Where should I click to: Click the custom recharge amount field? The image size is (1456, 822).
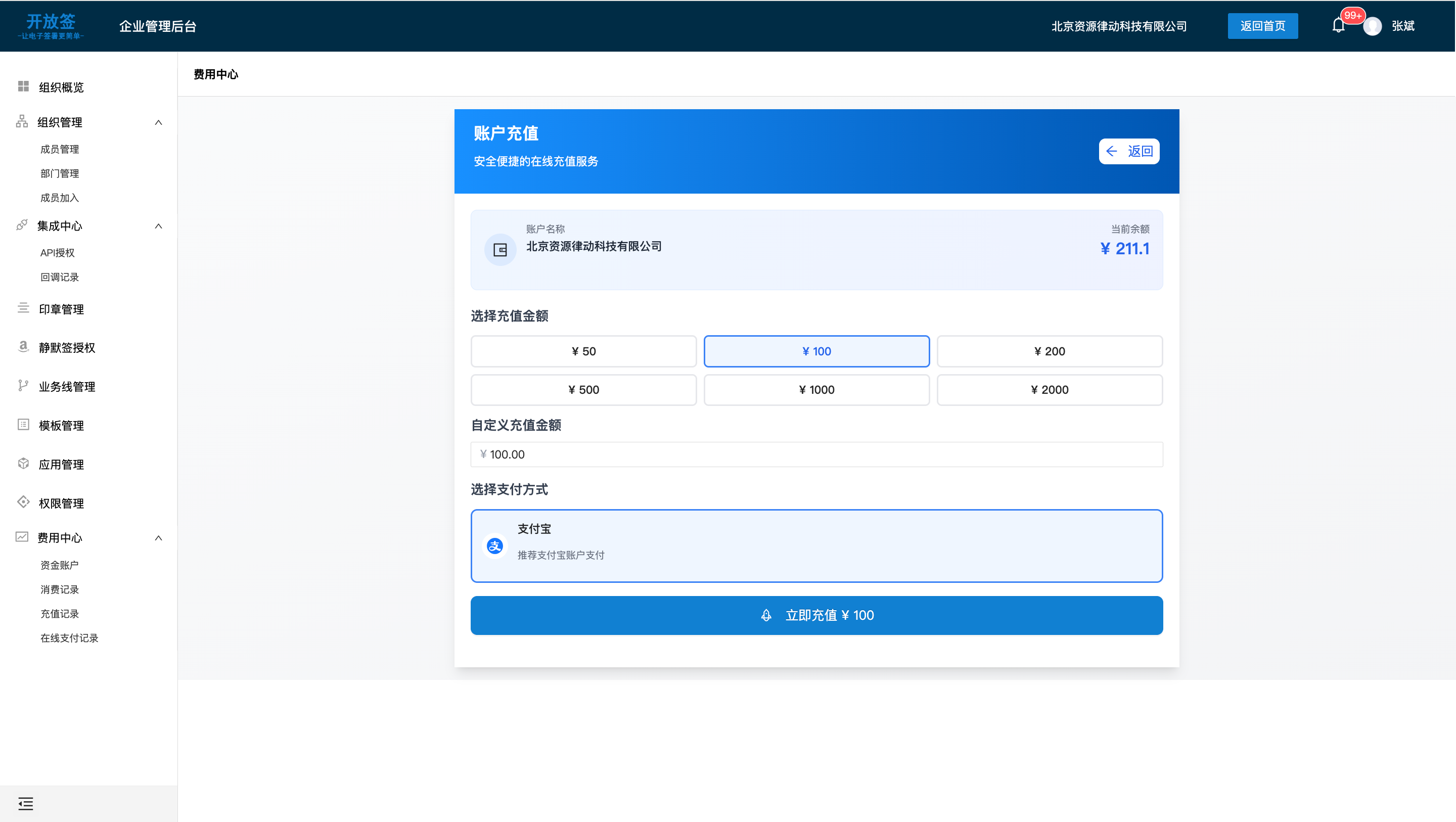pyautogui.click(x=816, y=454)
